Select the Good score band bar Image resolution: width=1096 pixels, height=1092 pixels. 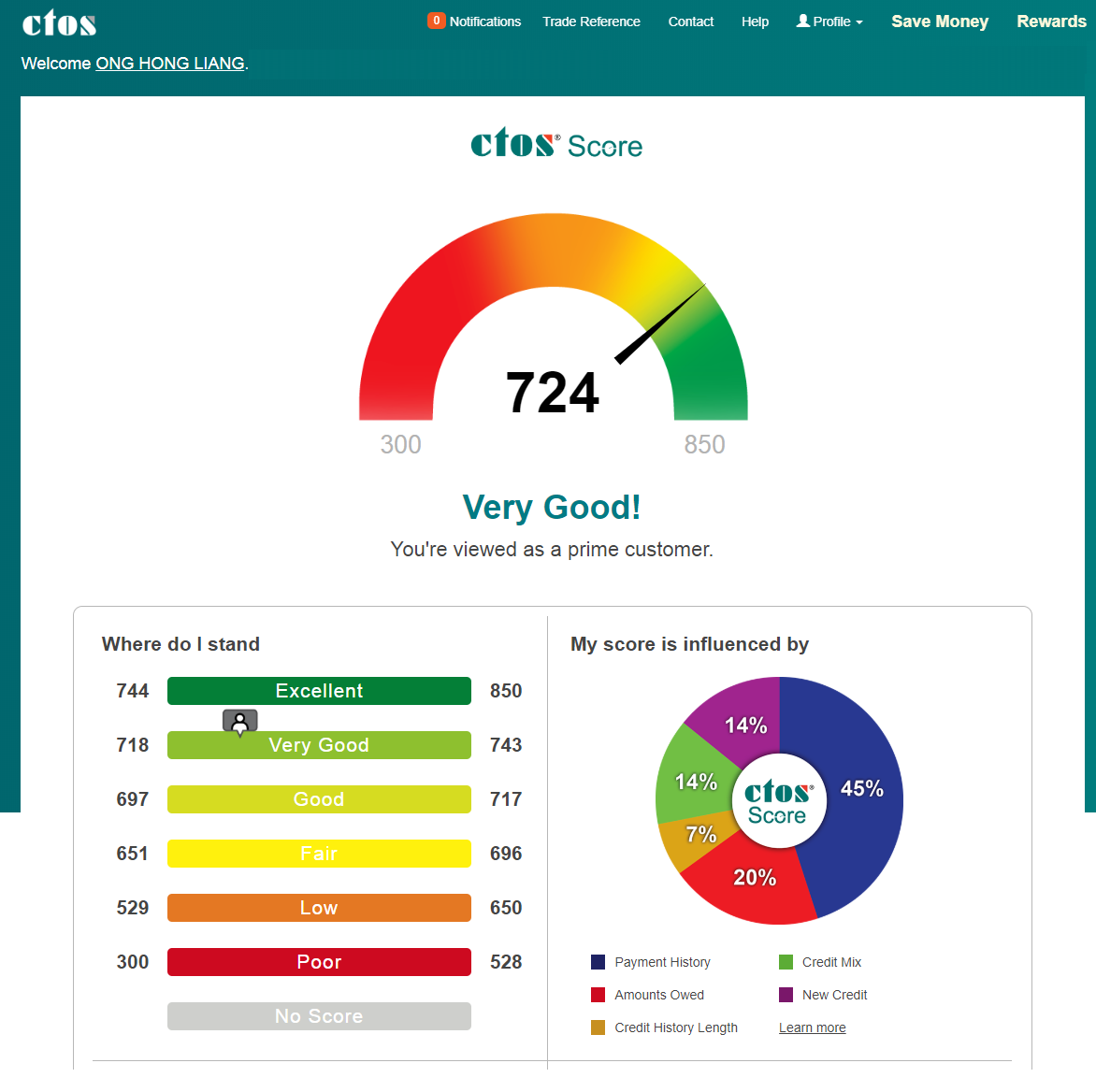coord(319,799)
